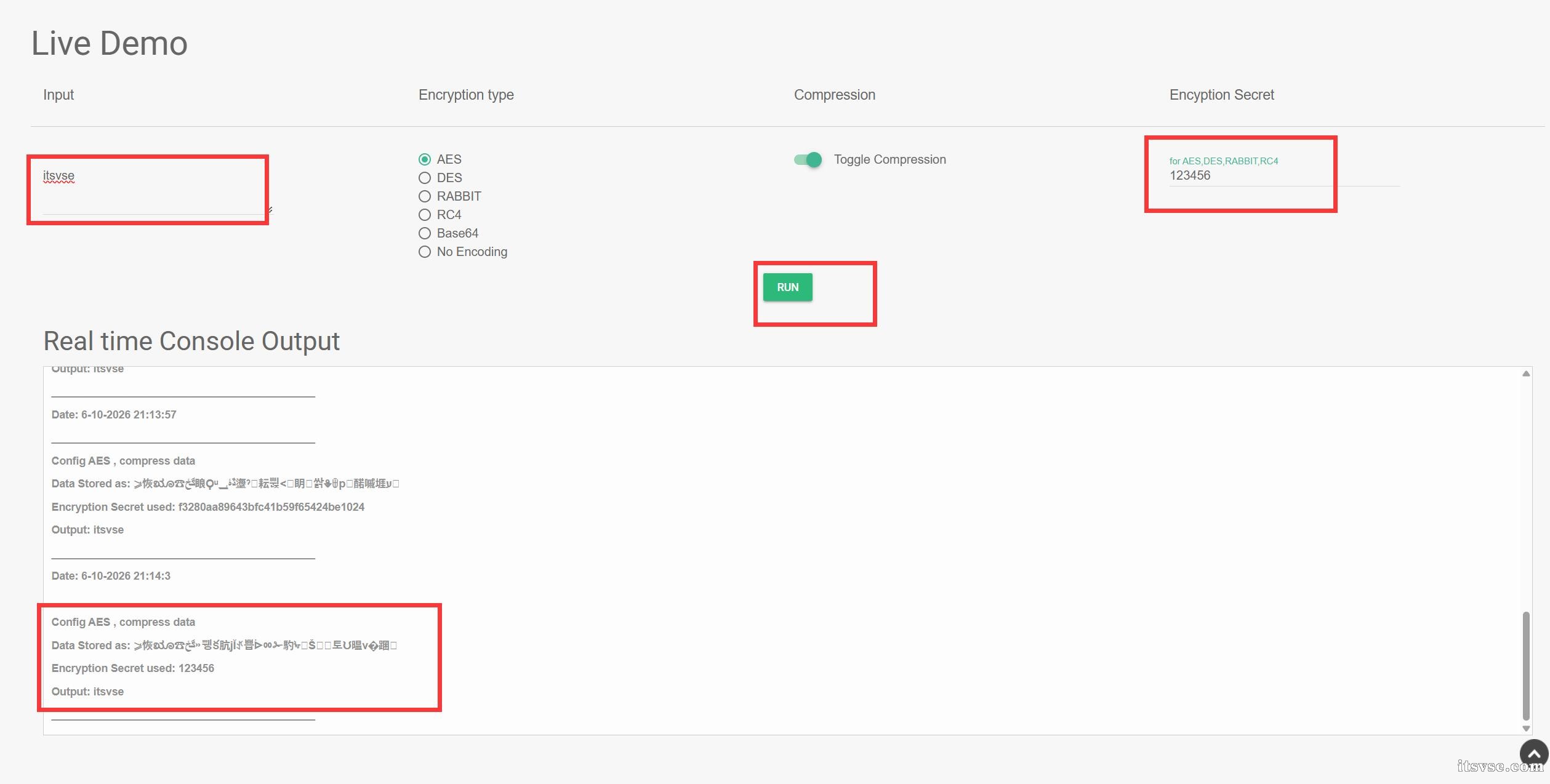1550x784 pixels.
Task: Click the 'Toggle Compression' label text
Action: pos(889,160)
